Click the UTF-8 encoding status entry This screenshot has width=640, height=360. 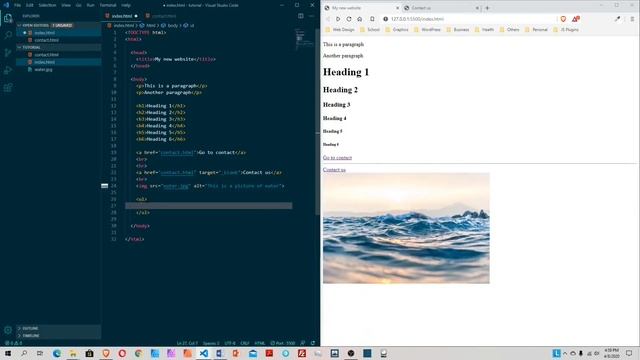(x=230, y=343)
